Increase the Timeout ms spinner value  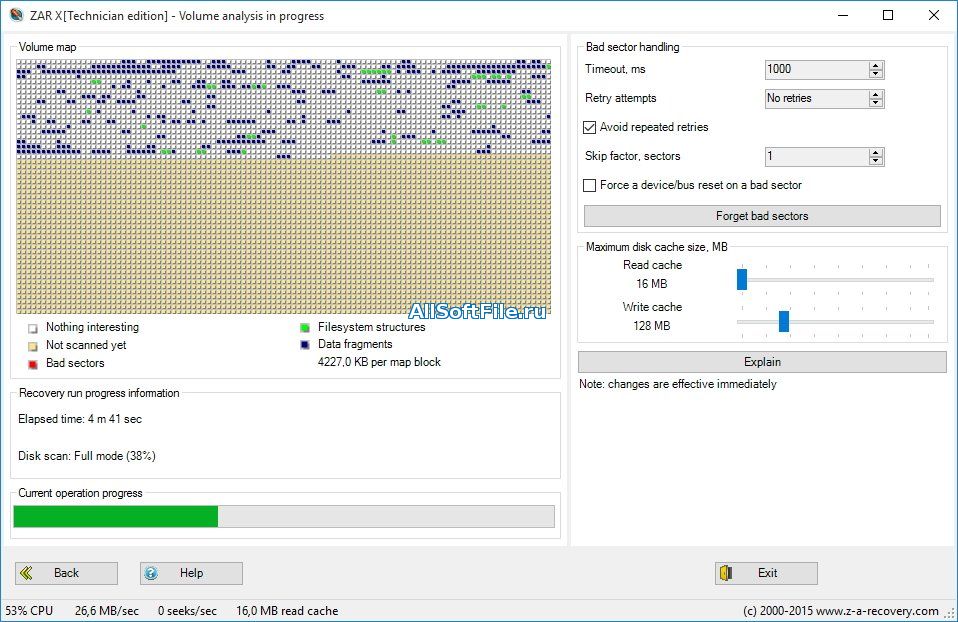coord(876,65)
